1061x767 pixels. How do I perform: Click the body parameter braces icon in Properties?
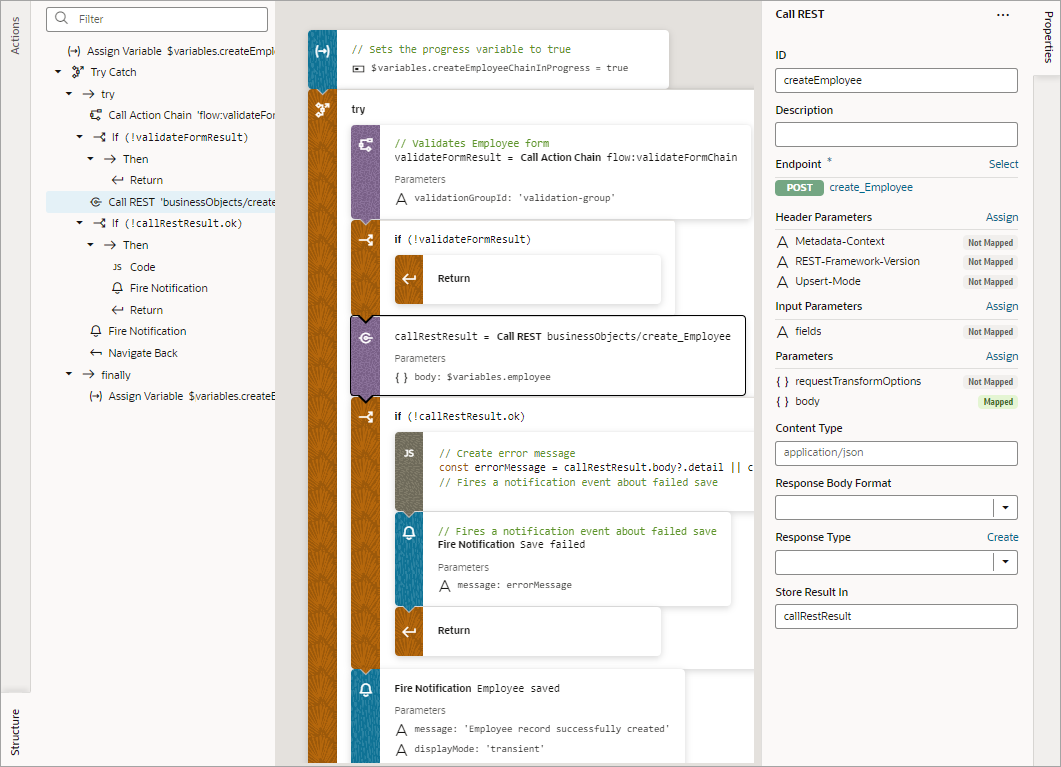point(782,402)
